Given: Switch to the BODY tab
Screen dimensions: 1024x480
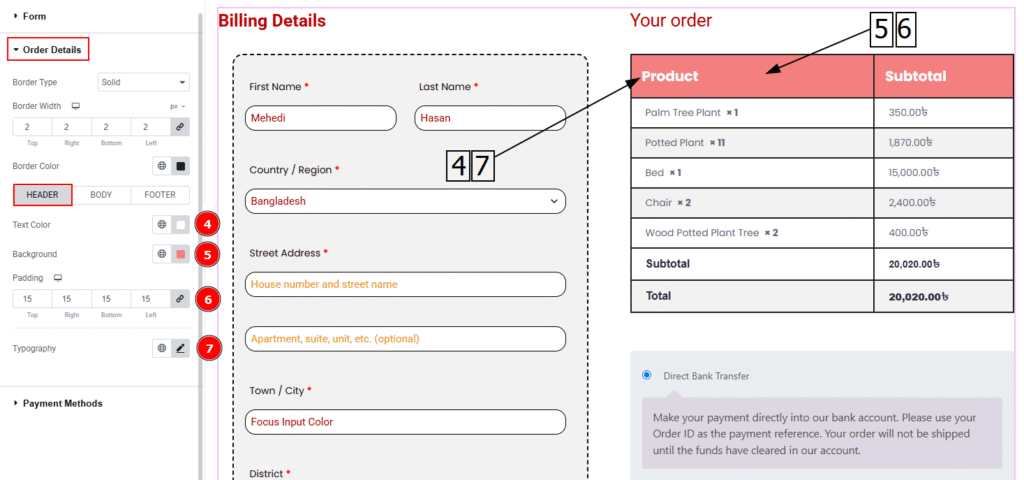Looking at the screenshot, I should click(x=101, y=195).
